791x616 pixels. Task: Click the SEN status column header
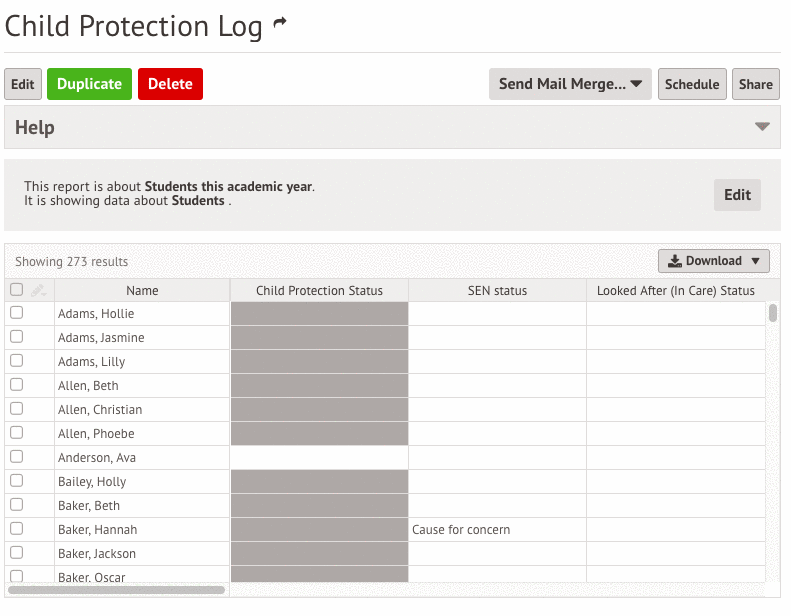tap(497, 291)
